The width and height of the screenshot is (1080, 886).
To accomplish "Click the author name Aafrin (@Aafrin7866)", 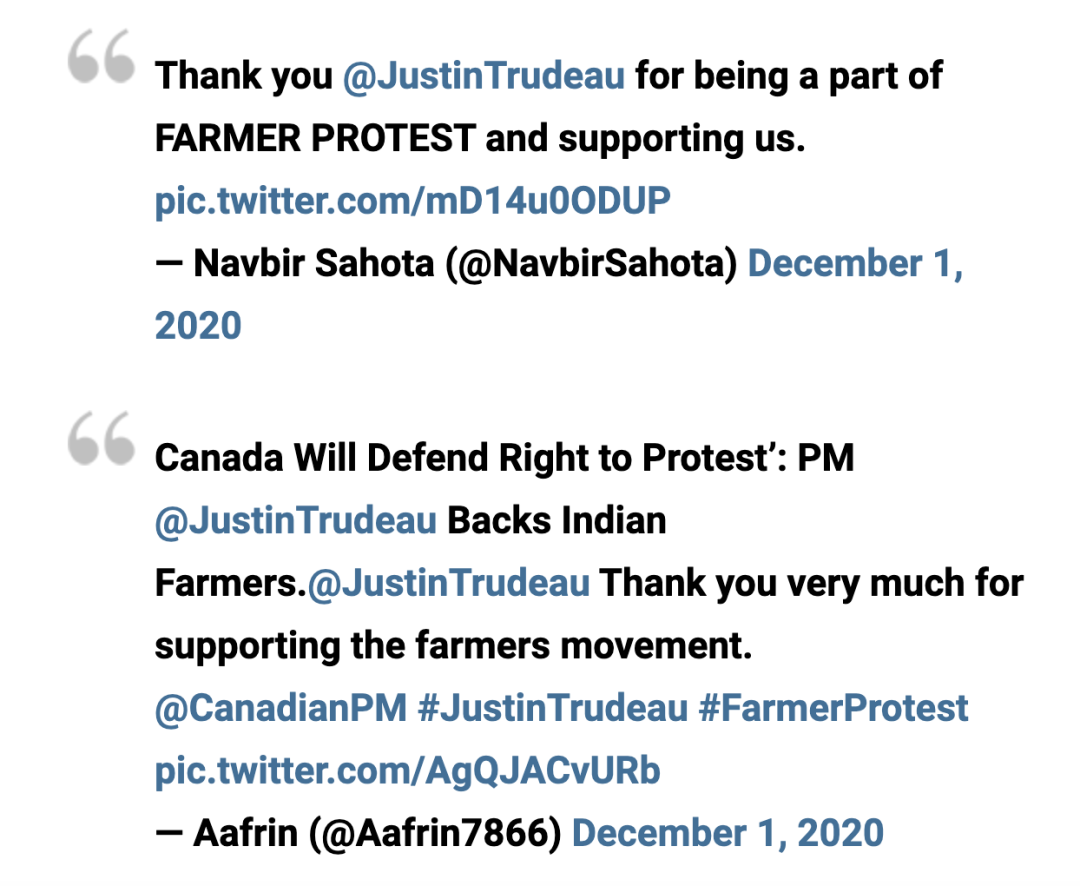I will [x=377, y=834].
